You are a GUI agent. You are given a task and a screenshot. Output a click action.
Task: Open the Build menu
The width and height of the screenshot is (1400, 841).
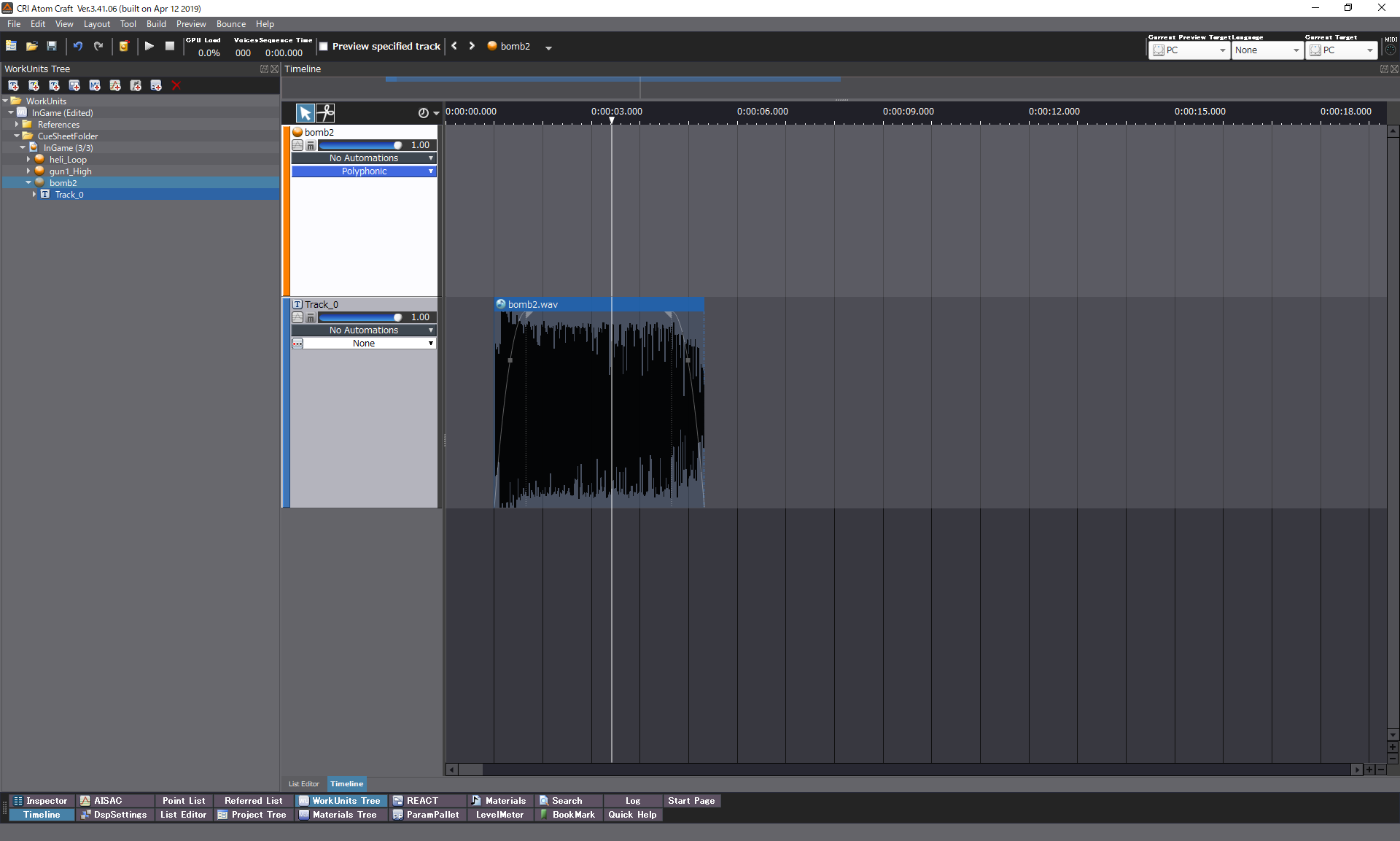coord(155,23)
